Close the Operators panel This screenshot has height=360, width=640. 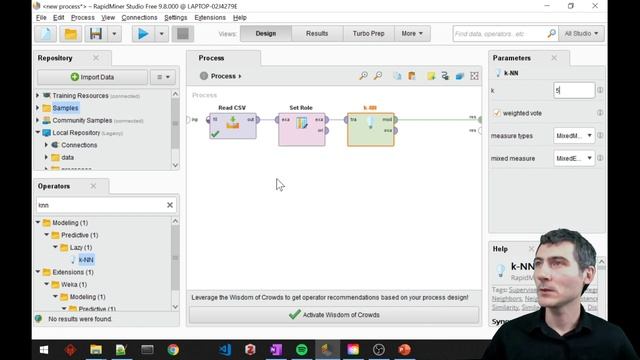[93, 186]
